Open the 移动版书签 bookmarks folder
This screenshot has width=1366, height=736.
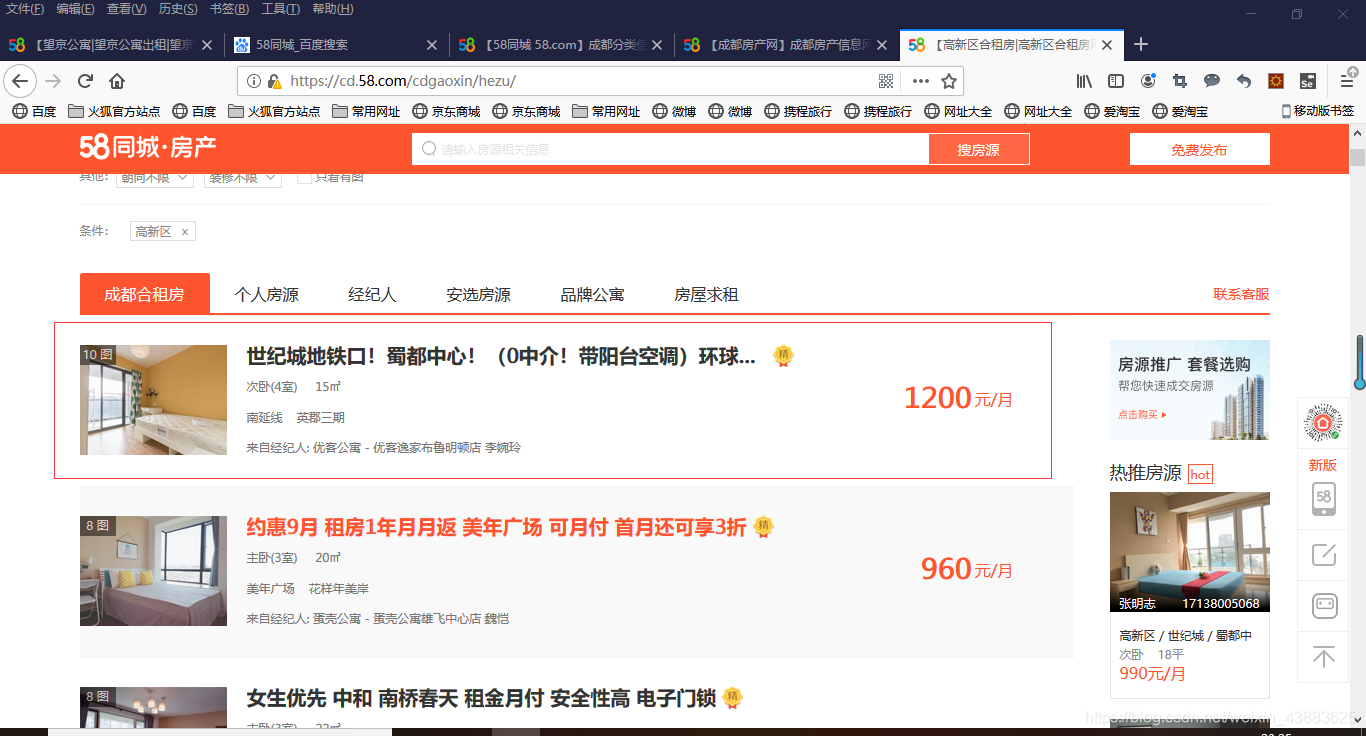tap(1317, 111)
